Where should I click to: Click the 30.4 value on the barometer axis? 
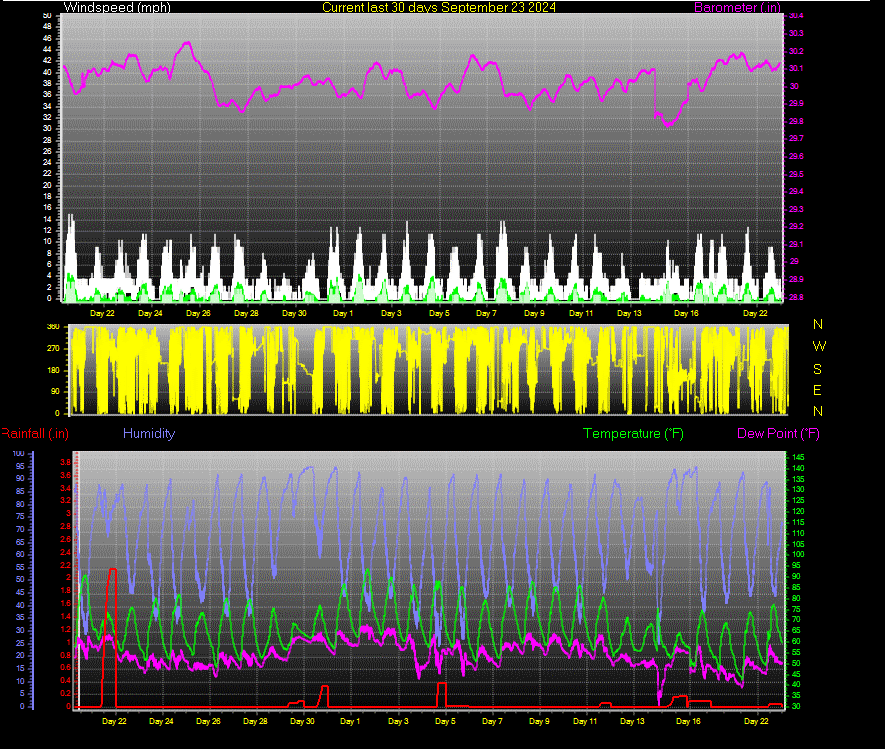(x=796, y=16)
